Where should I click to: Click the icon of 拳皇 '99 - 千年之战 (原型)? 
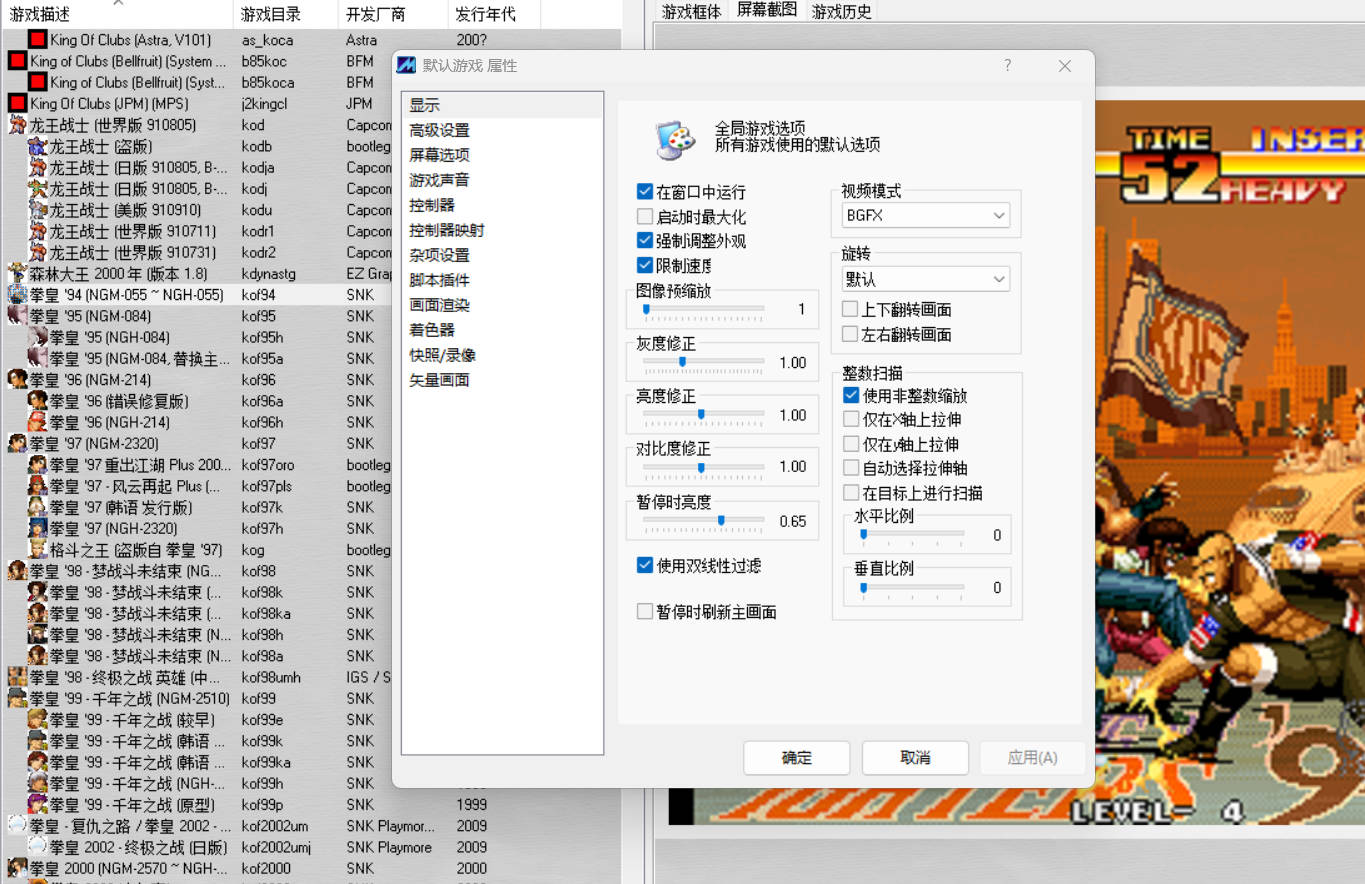37,804
